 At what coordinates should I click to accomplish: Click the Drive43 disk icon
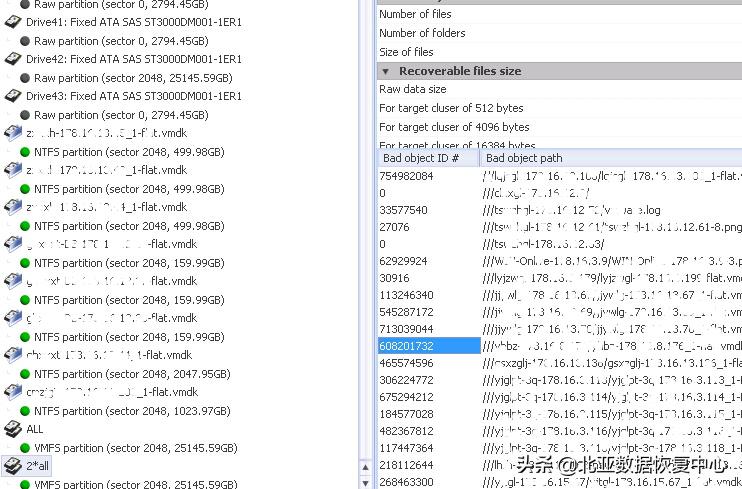pos(13,96)
